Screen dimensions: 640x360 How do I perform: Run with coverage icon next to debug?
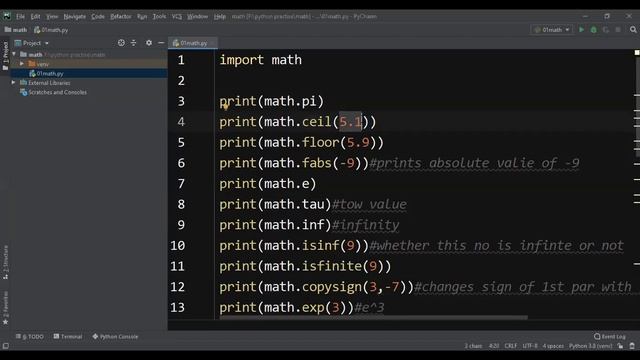tap(606, 30)
